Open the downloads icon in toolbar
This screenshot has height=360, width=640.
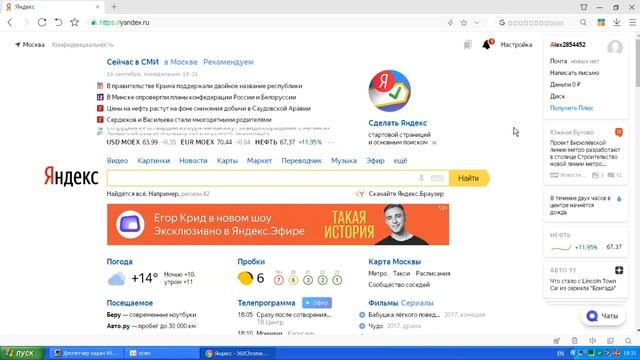(617, 23)
